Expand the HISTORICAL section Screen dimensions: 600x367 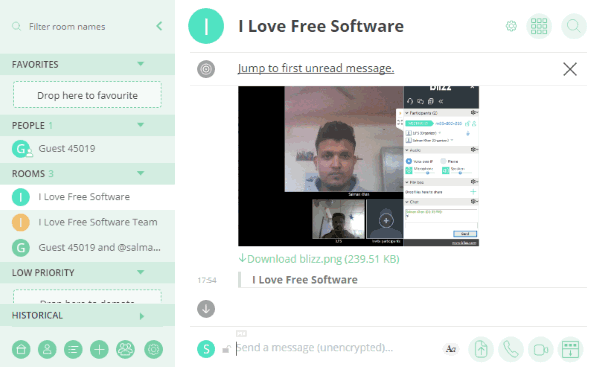click(142, 316)
